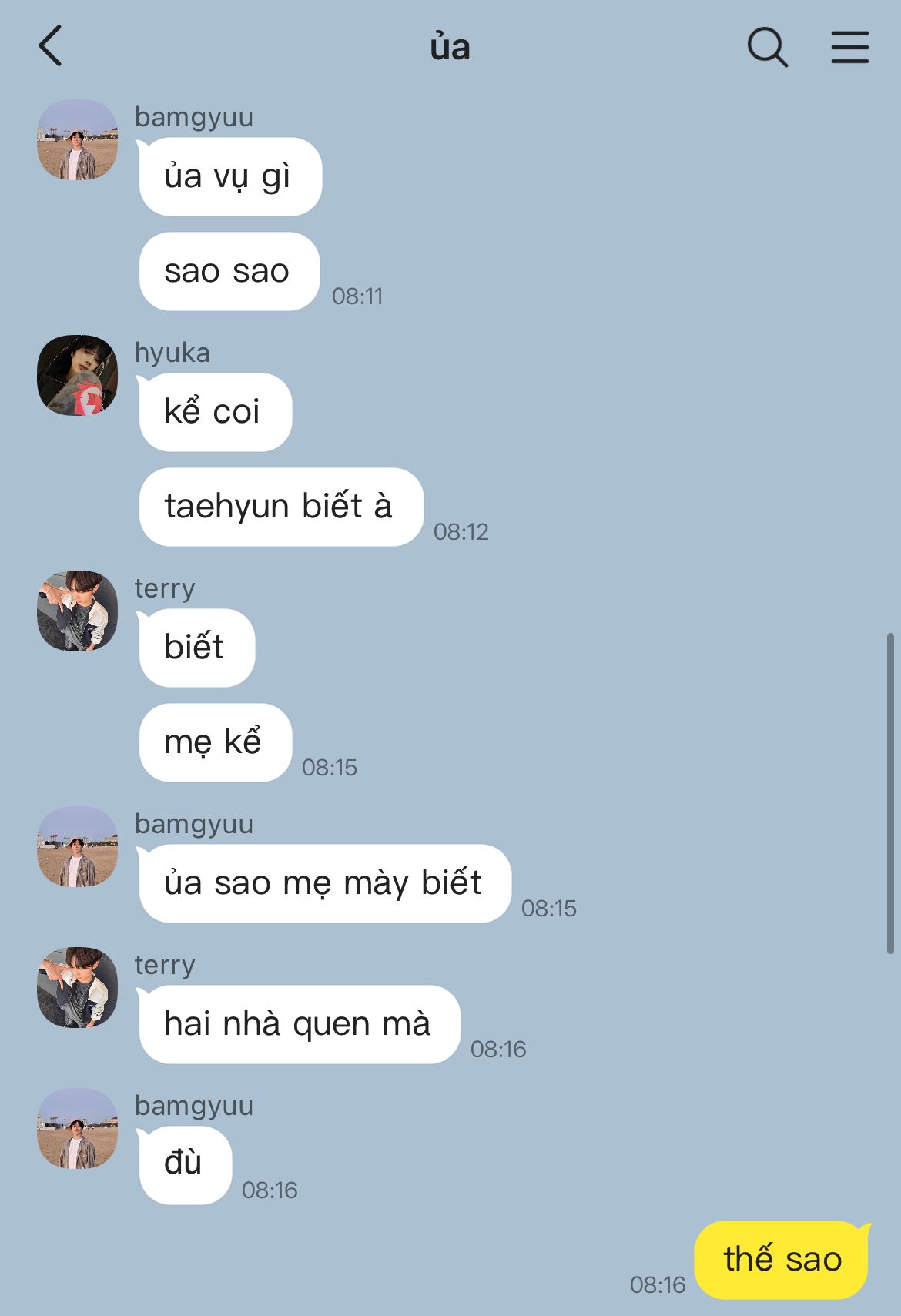
Task: Select the "mẹ kể" message bubble
Action: [x=216, y=742]
